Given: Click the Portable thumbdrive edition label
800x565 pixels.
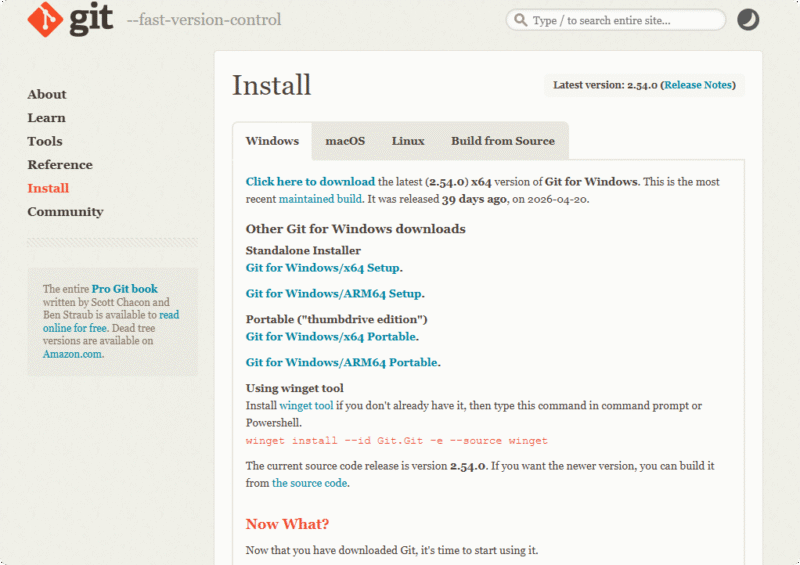Looking at the screenshot, I should (x=336, y=320).
